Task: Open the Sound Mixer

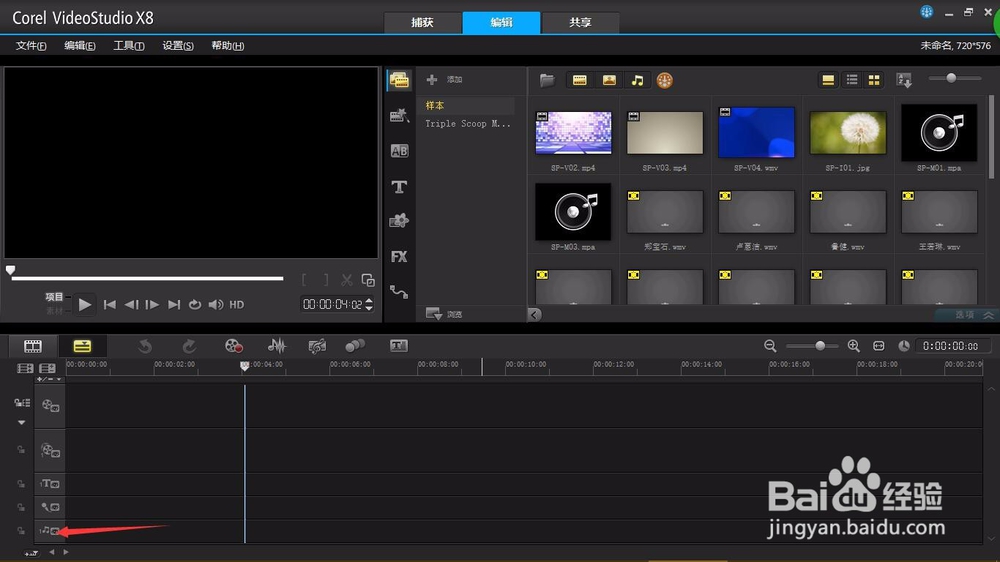Action: click(276, 346)
